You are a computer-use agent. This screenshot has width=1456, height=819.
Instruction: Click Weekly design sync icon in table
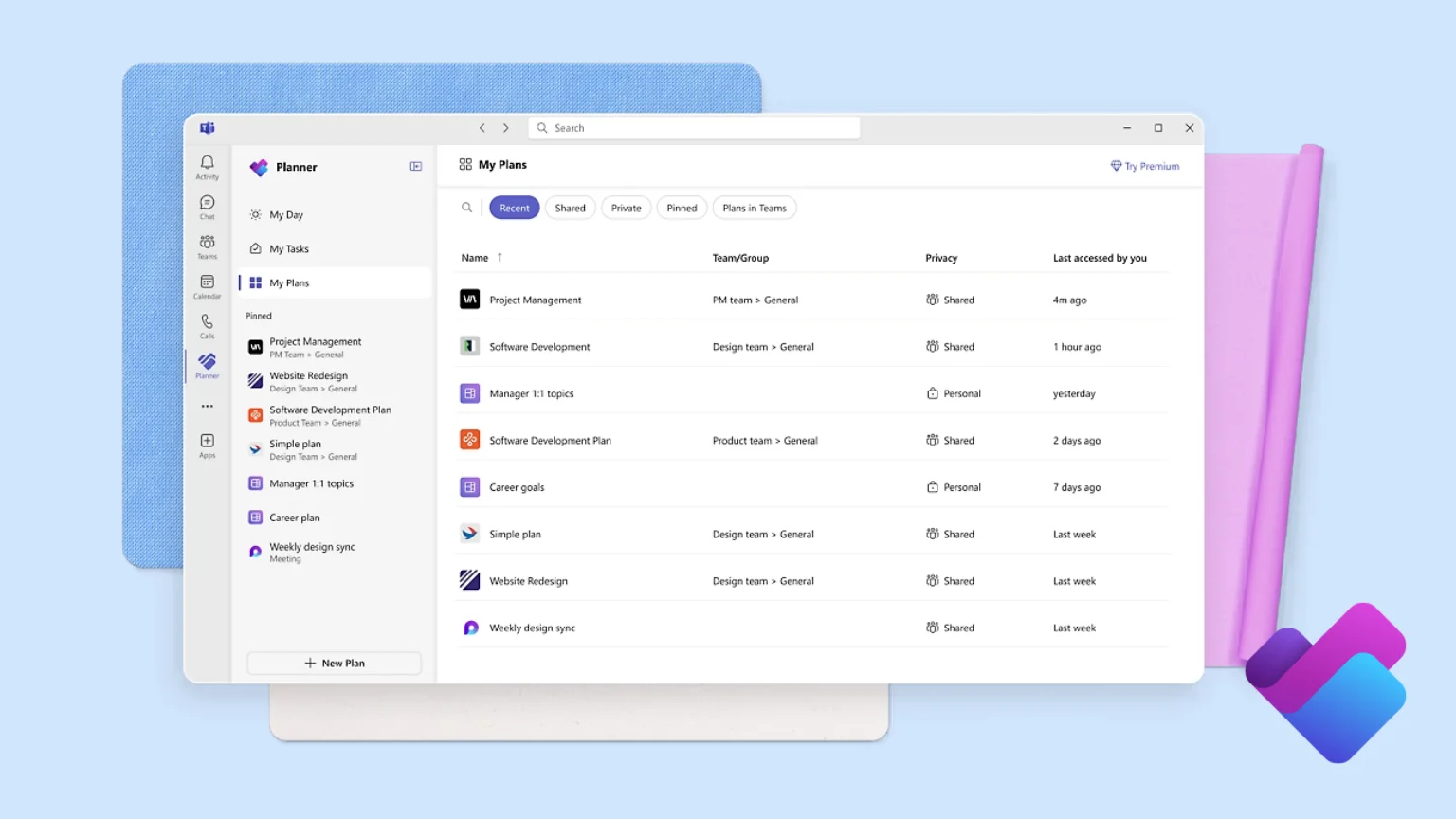coord(470,628)
